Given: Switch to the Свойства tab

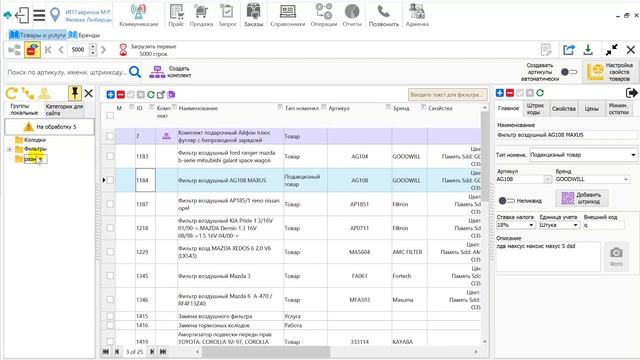Looking at the screenshot, I should 564,109.
